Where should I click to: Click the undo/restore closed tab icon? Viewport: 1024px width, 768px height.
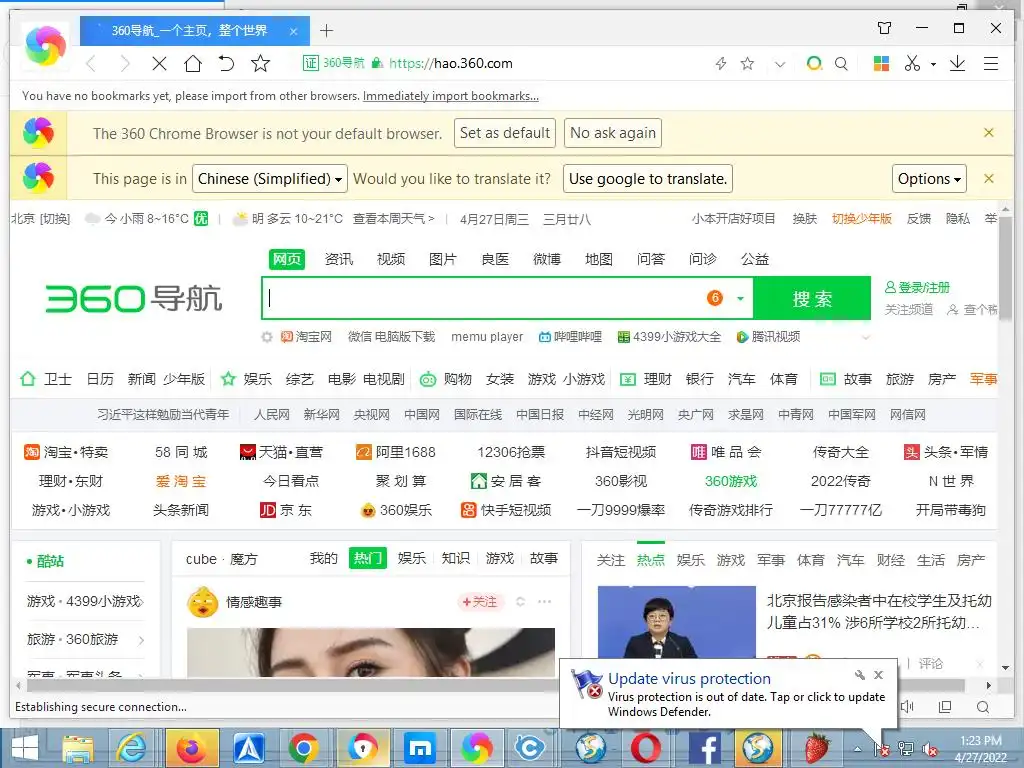[226, 63]
